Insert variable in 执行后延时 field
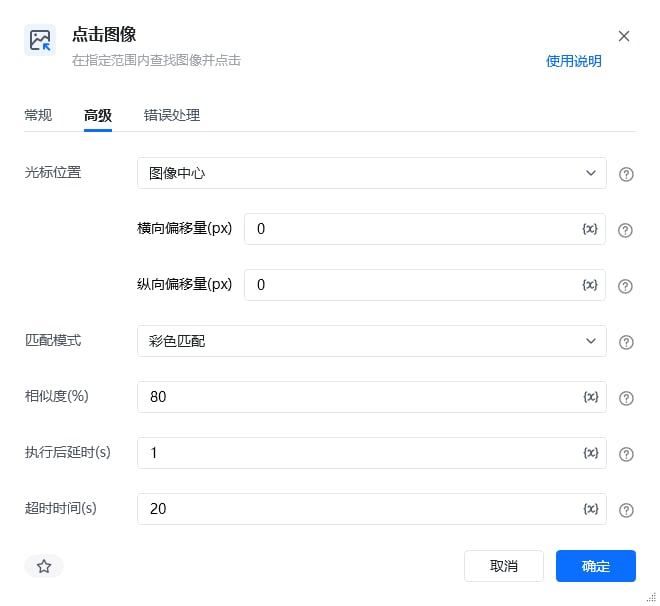The height and width of the screenshot is (606, 660). coord(591,453)
